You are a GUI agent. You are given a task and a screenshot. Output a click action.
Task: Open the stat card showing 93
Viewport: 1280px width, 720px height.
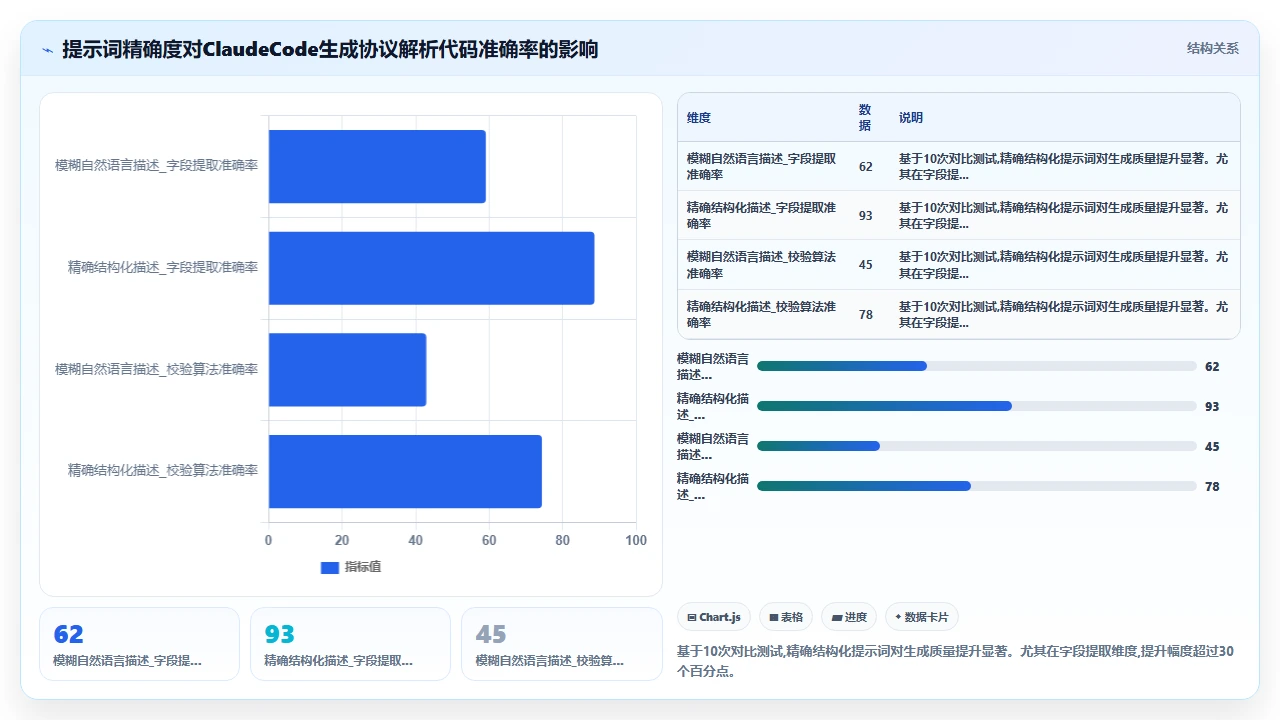click(x=350, y=644)
